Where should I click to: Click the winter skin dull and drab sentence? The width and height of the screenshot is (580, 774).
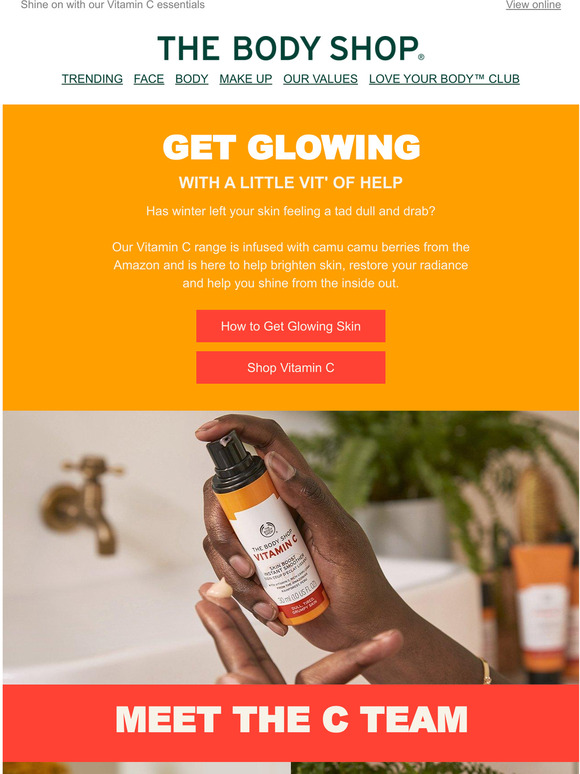point(291,211)
